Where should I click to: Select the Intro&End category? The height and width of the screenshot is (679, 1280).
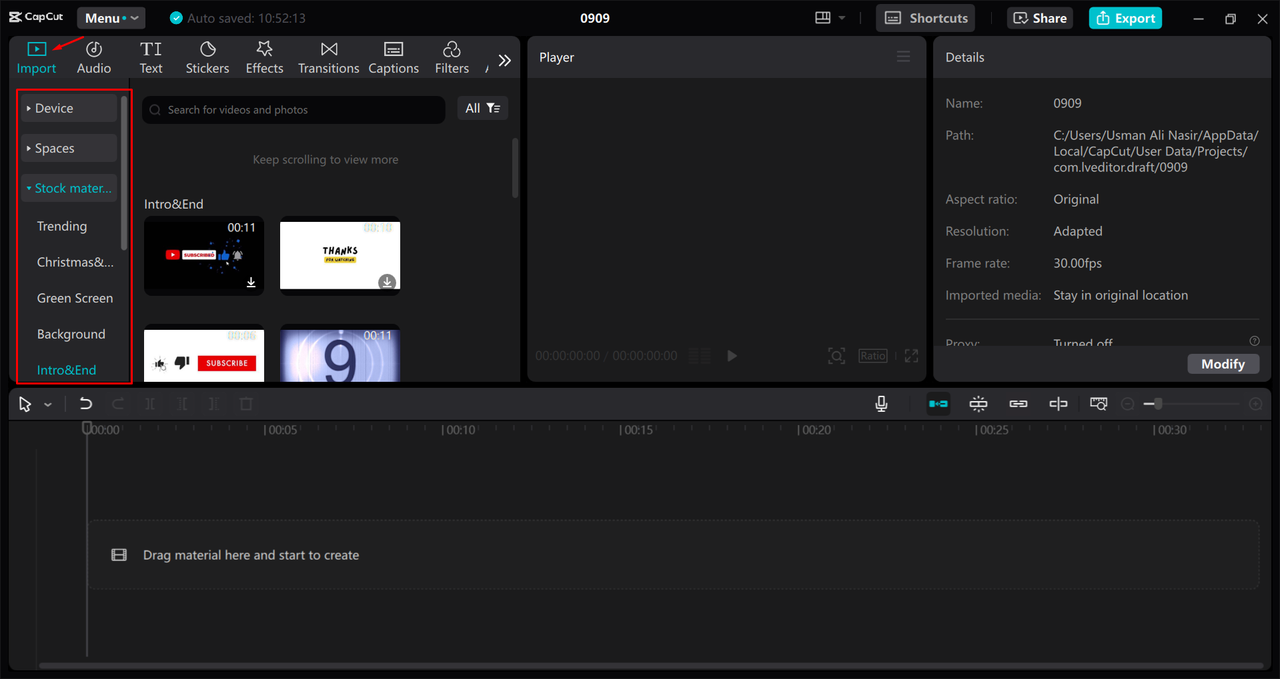(67, 370)
